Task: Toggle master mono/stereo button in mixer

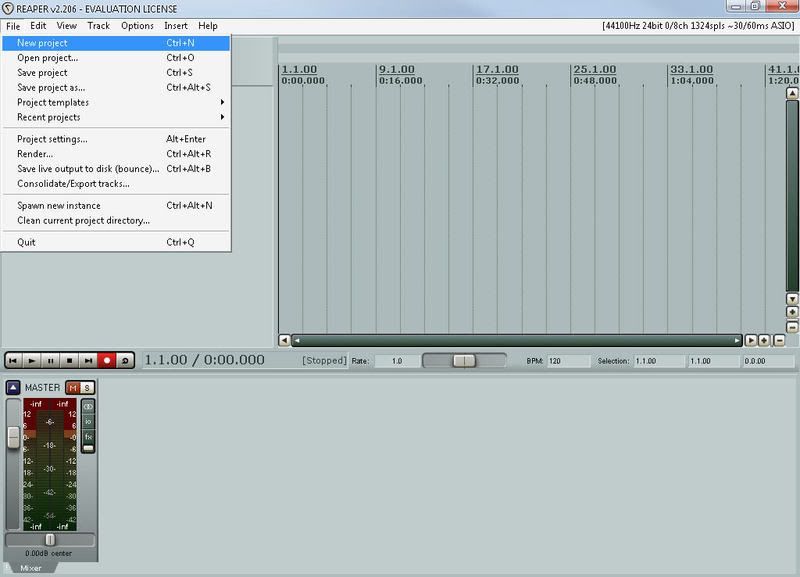Action: click(88, 407)
